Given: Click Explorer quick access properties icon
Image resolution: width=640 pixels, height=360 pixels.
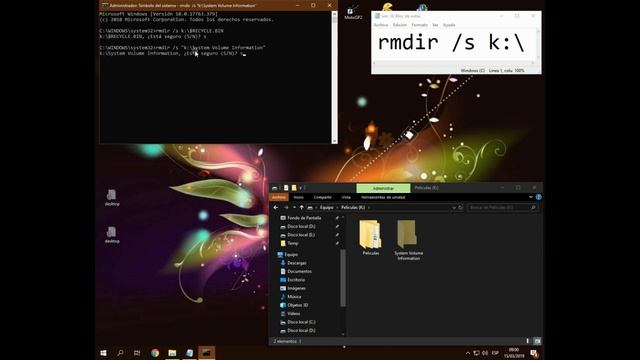Looking at the screenshot, I should (x=286, y=188).
